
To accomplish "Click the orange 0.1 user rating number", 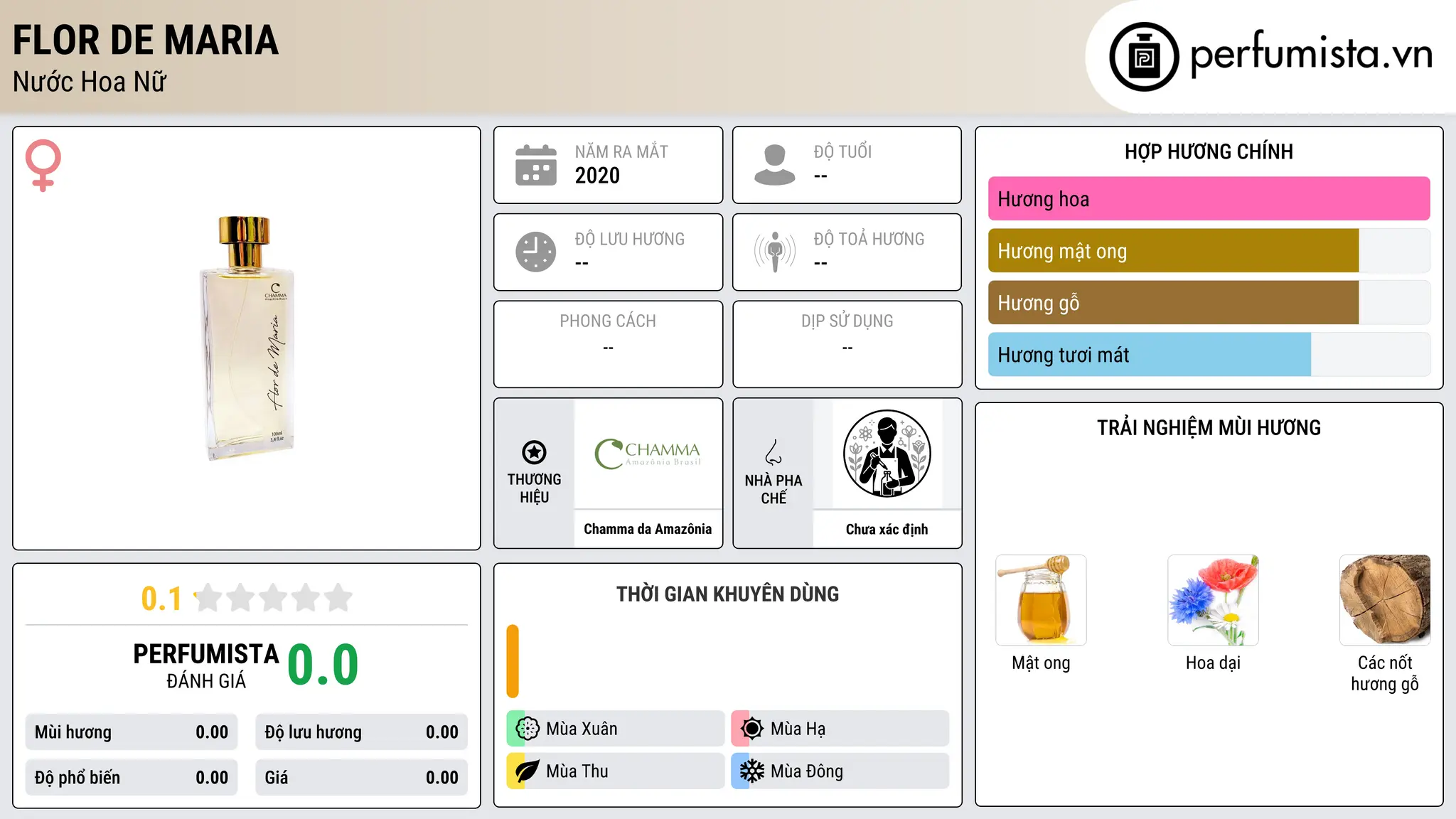I will (161, 599).
